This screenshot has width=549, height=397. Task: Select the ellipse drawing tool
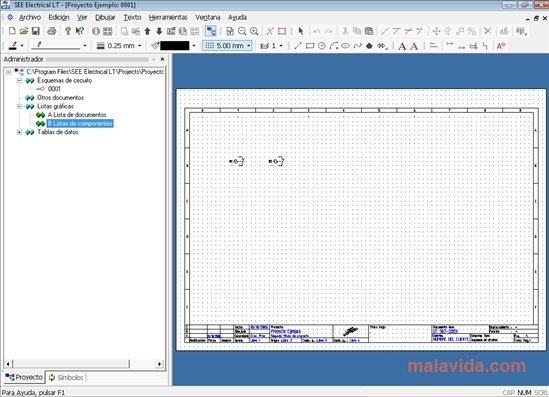pos(346,46)
